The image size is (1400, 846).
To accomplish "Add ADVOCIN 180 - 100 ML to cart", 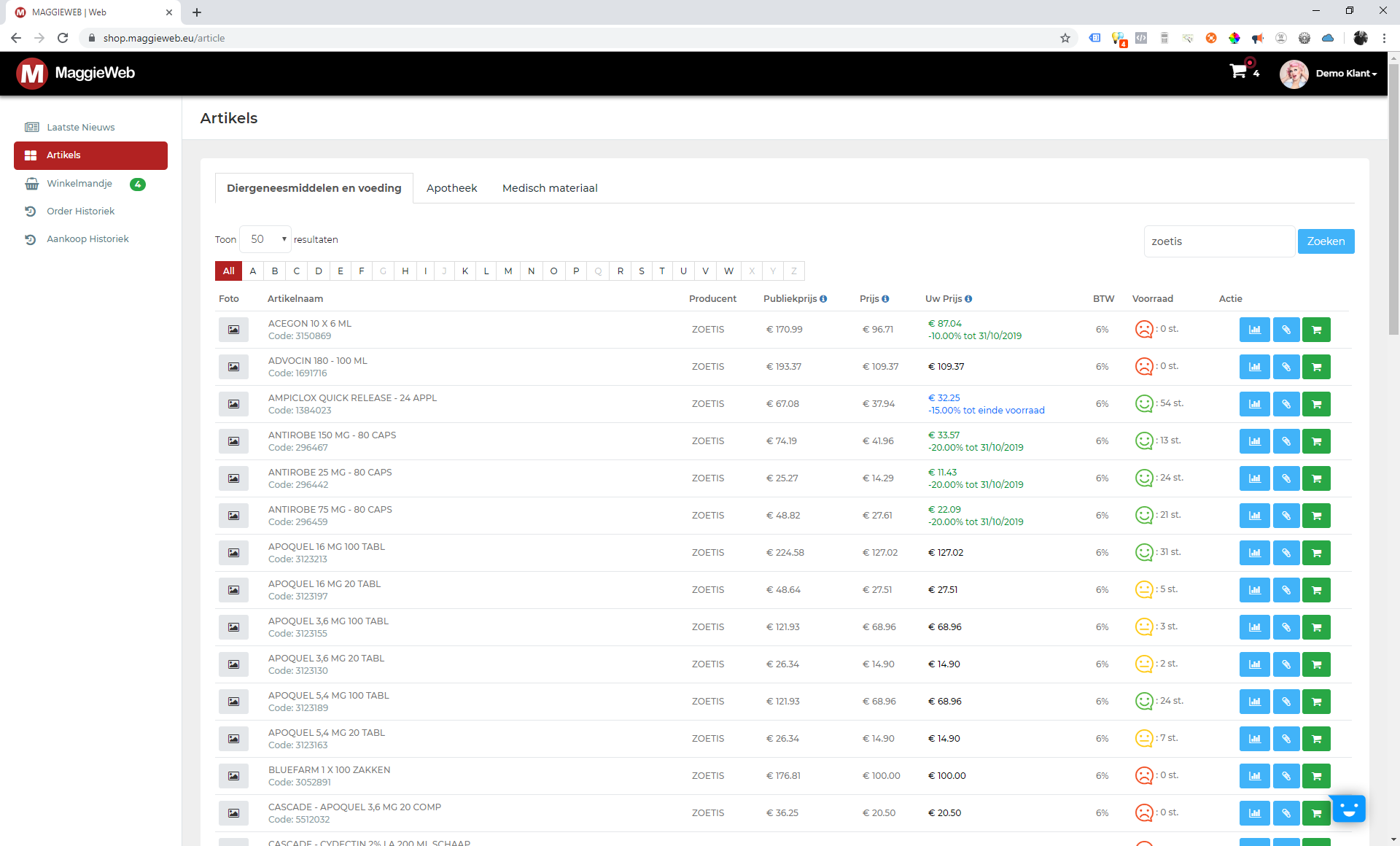I will pos(1316,367).
